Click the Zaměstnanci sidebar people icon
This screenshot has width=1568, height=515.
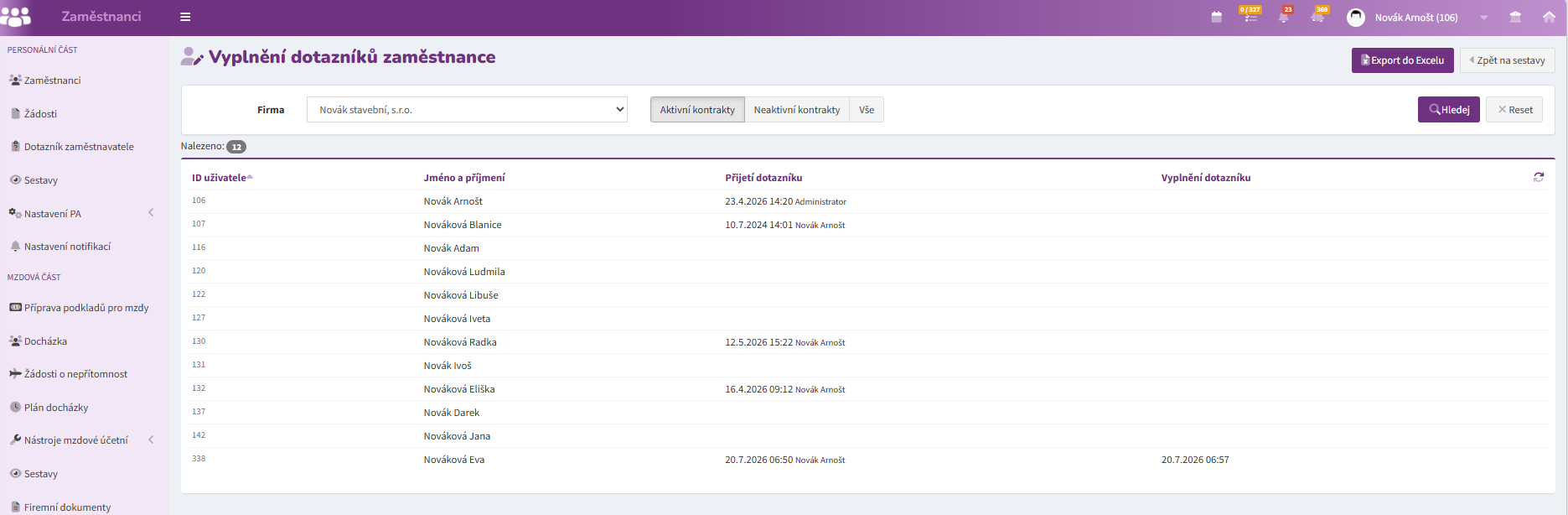tap(15, 81)
